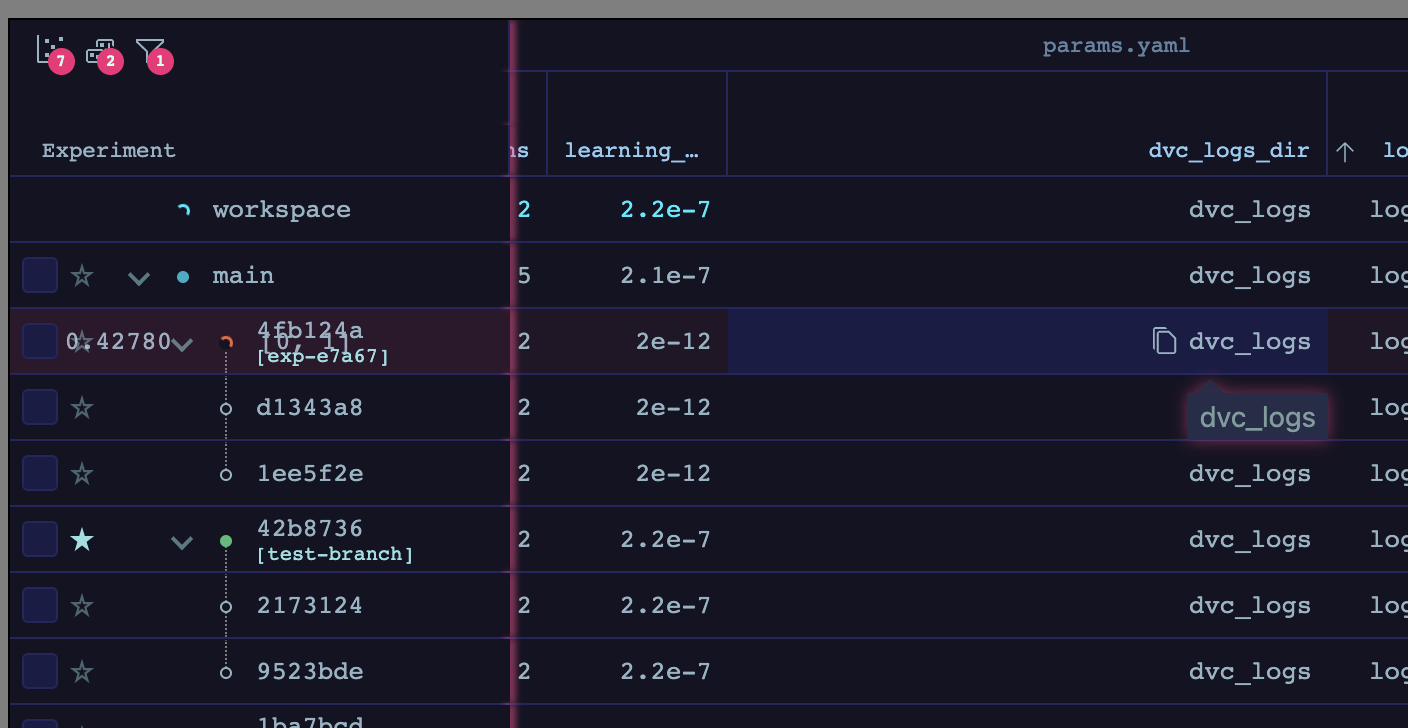Click dvc_logs cell in workspace row

(x=1250, y=209)
